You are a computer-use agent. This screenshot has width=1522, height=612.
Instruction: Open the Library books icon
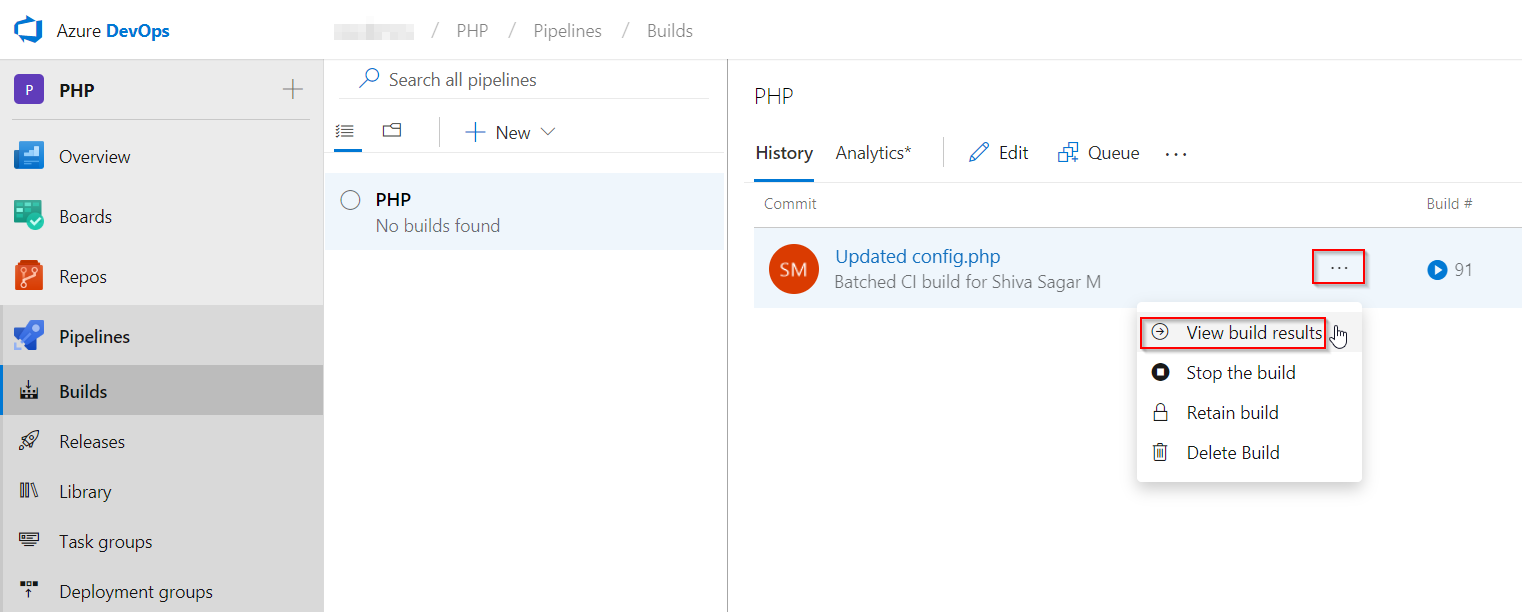29,491
